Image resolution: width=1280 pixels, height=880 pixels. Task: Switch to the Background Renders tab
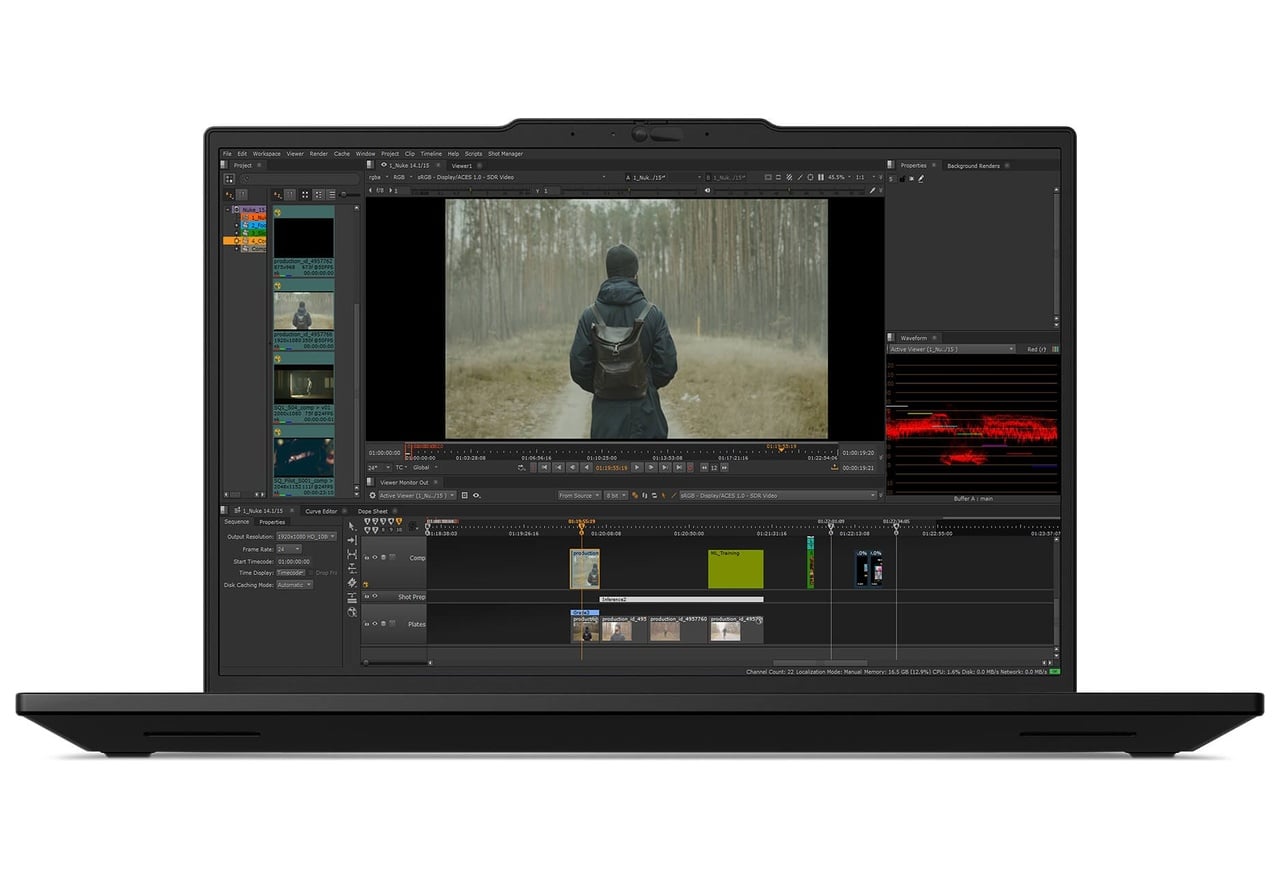[973, 166]
